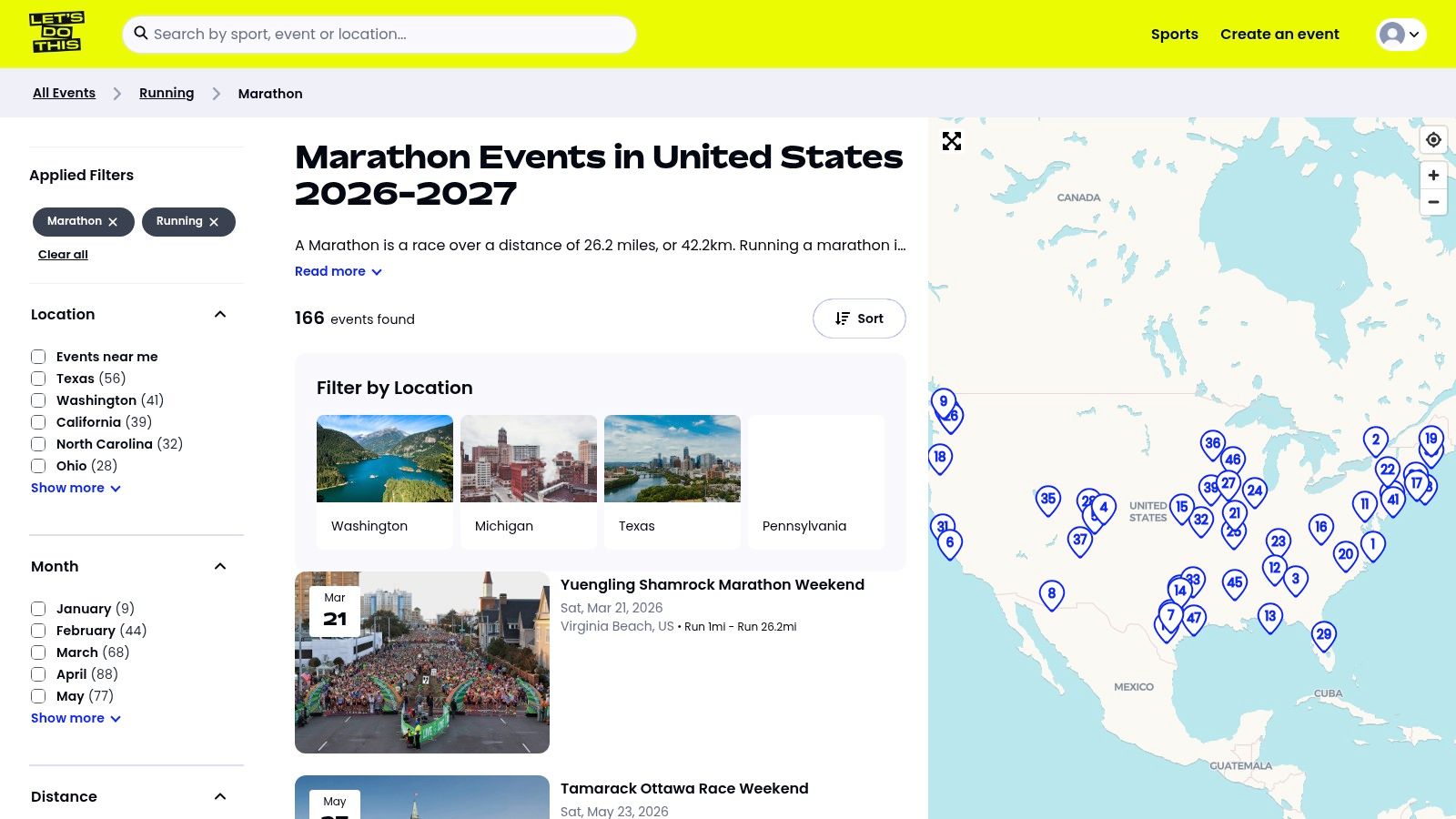Go to Running in the breadcrumb
The height and width of the screenshot is (819, 1456).
(x=167, y=93)
